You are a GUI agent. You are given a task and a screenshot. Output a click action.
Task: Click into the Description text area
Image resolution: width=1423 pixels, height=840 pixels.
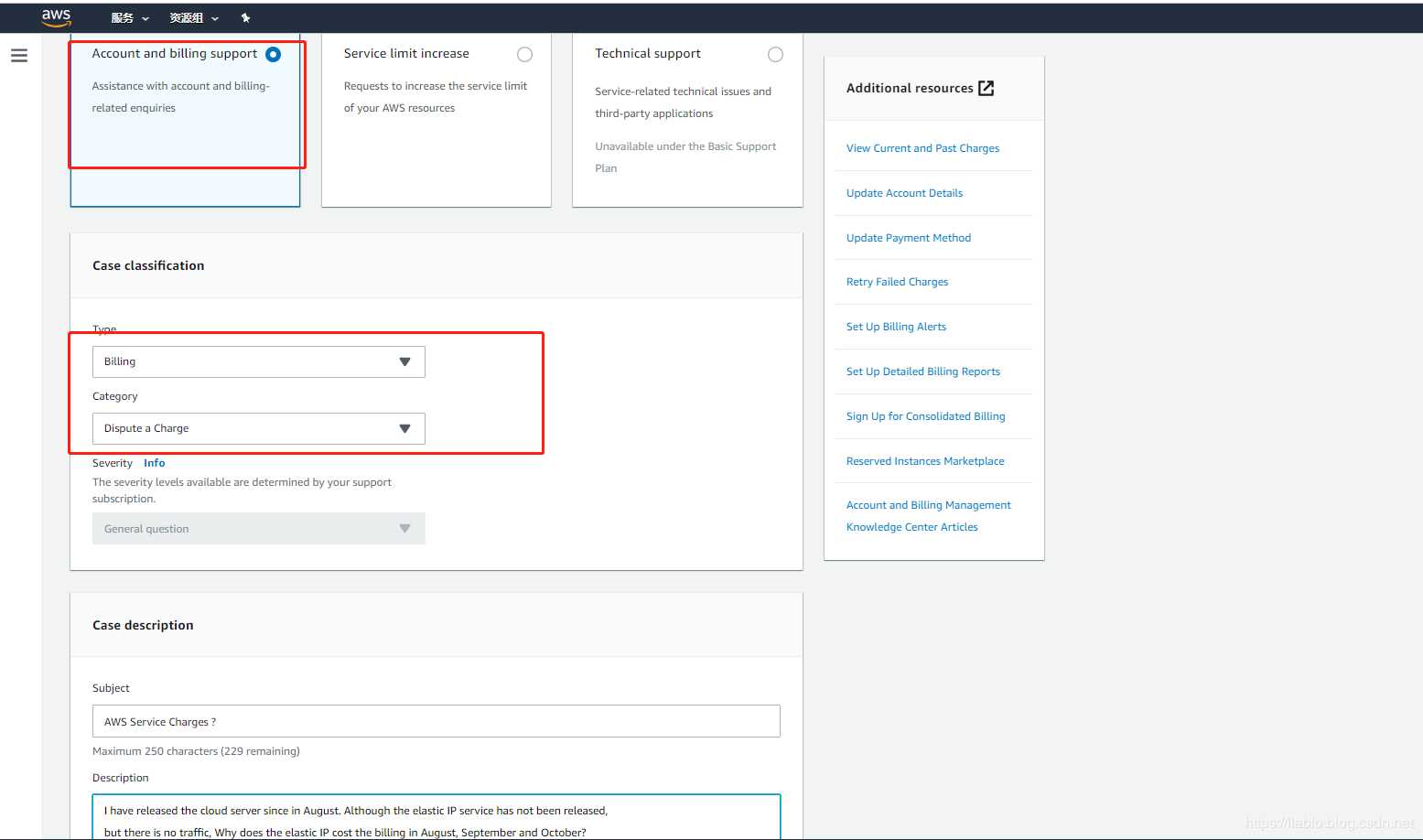click(437, 817)
